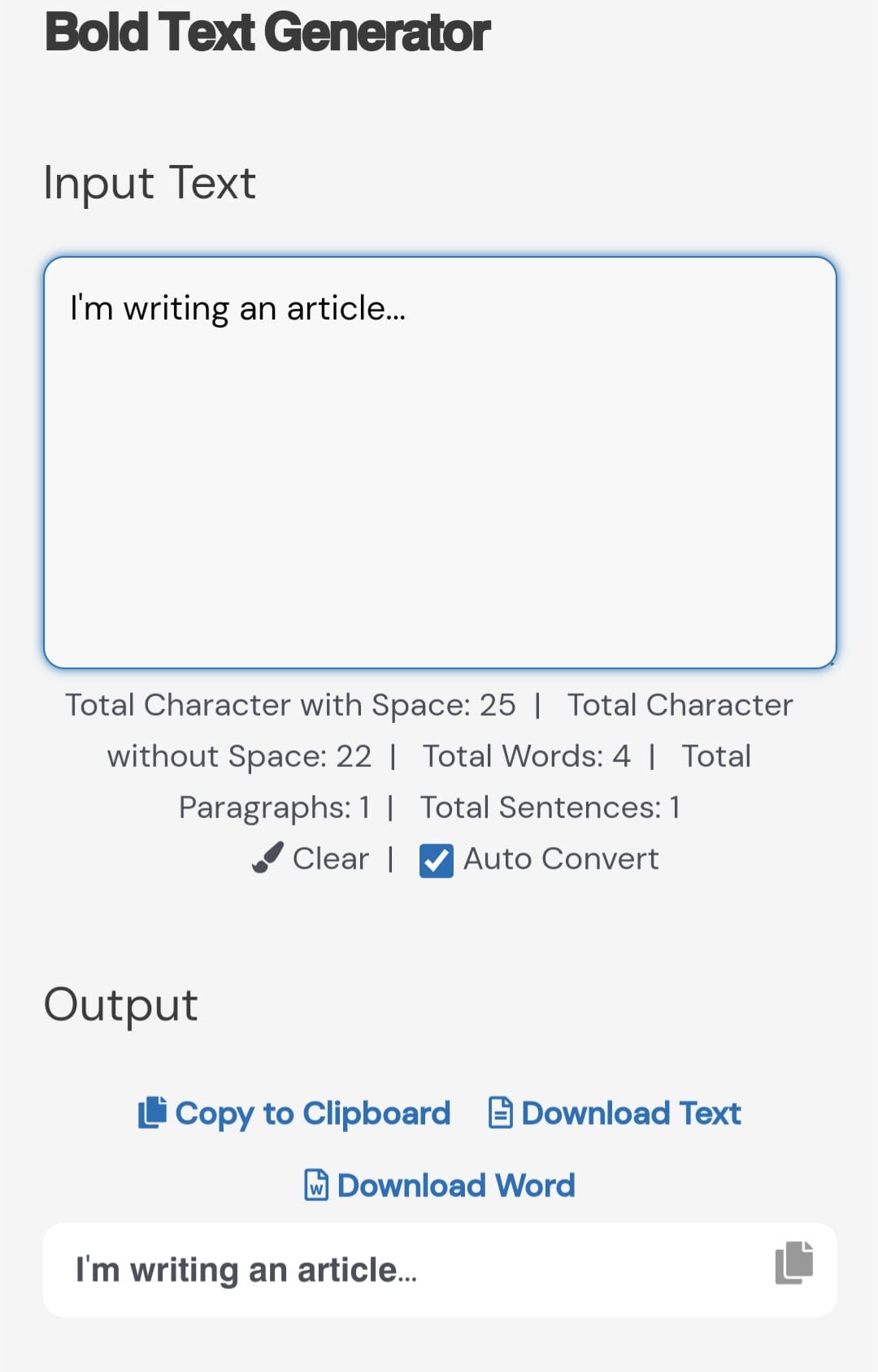This screenshot has width=878, height=1372.
Task: Click the brush icon beside Clear
Action: tap(267, 858)
